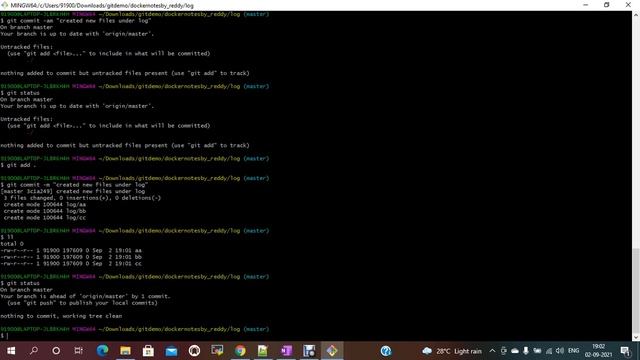Minimize the MINGW64 terminal window
Screen dimensions: 640x360
point(586,5)
